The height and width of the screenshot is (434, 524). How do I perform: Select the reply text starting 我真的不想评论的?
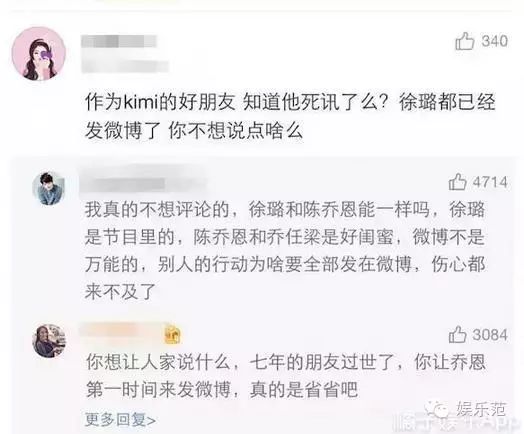point(285,251)
